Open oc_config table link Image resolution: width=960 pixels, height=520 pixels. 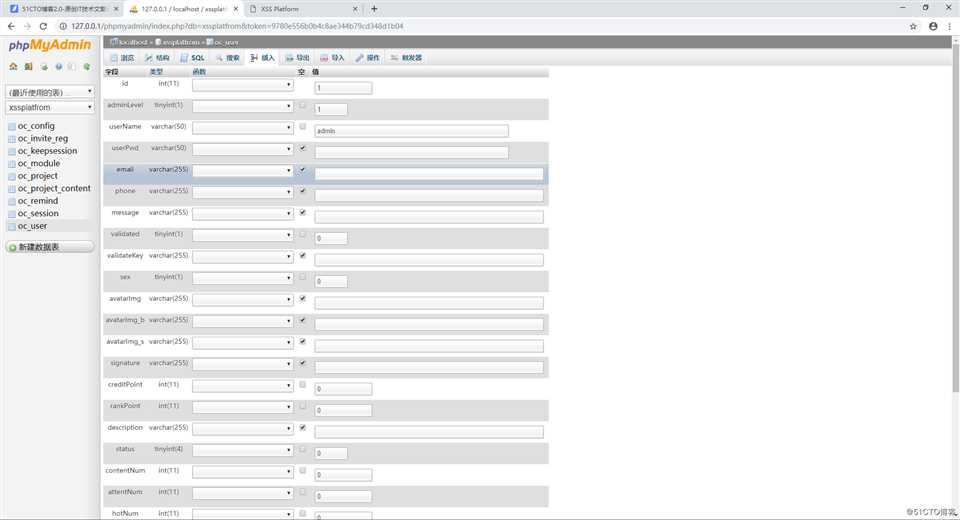pos(36,126)
